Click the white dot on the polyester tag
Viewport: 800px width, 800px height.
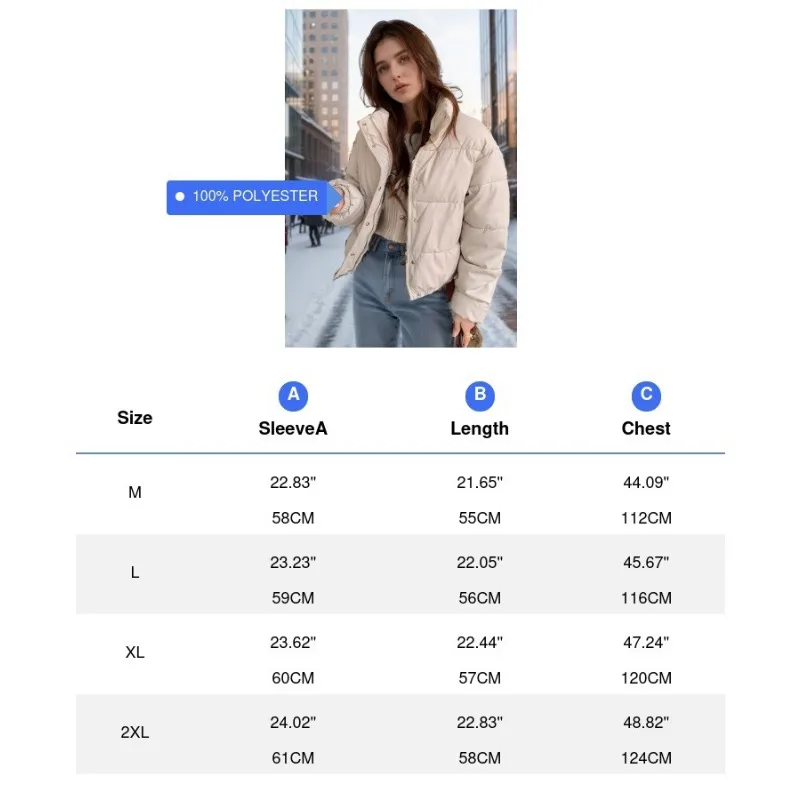[180, 197]
